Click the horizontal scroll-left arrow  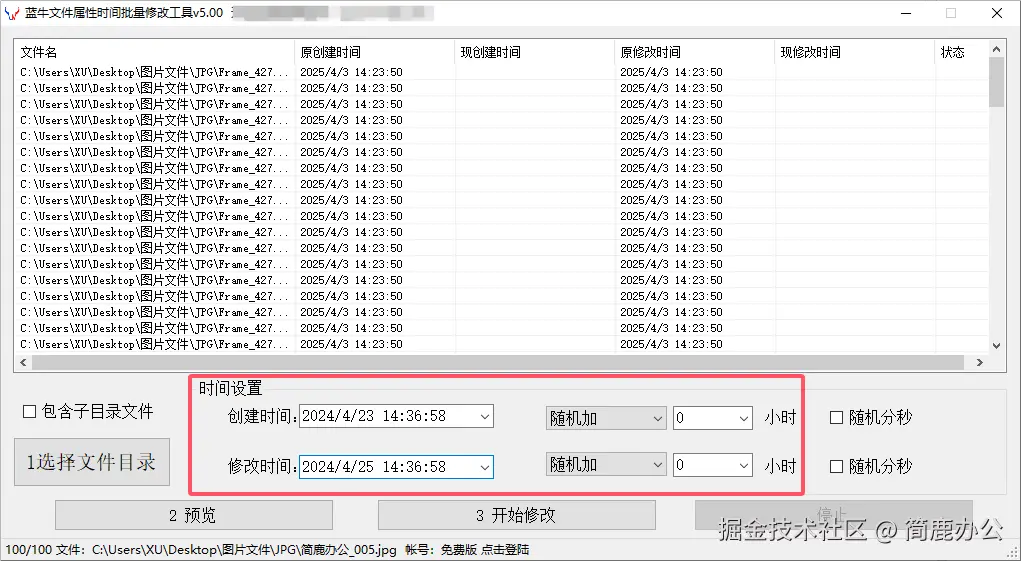[x=23, y=363]
